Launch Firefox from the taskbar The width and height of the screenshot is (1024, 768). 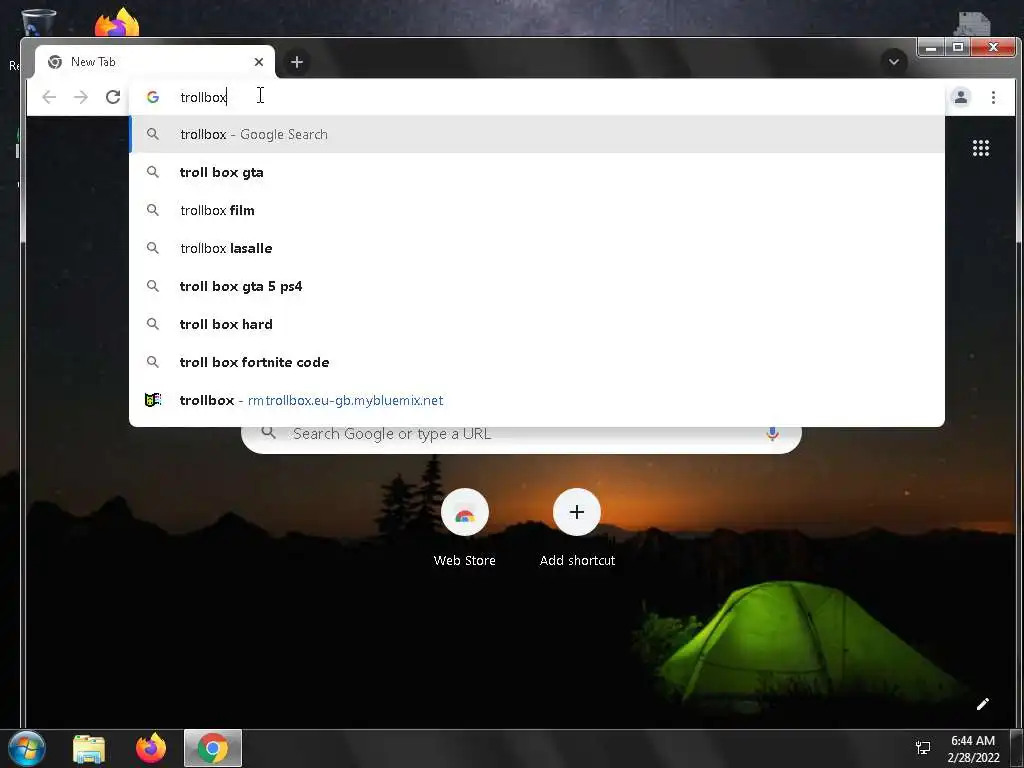pyautogui.click(x=151, y=748)
